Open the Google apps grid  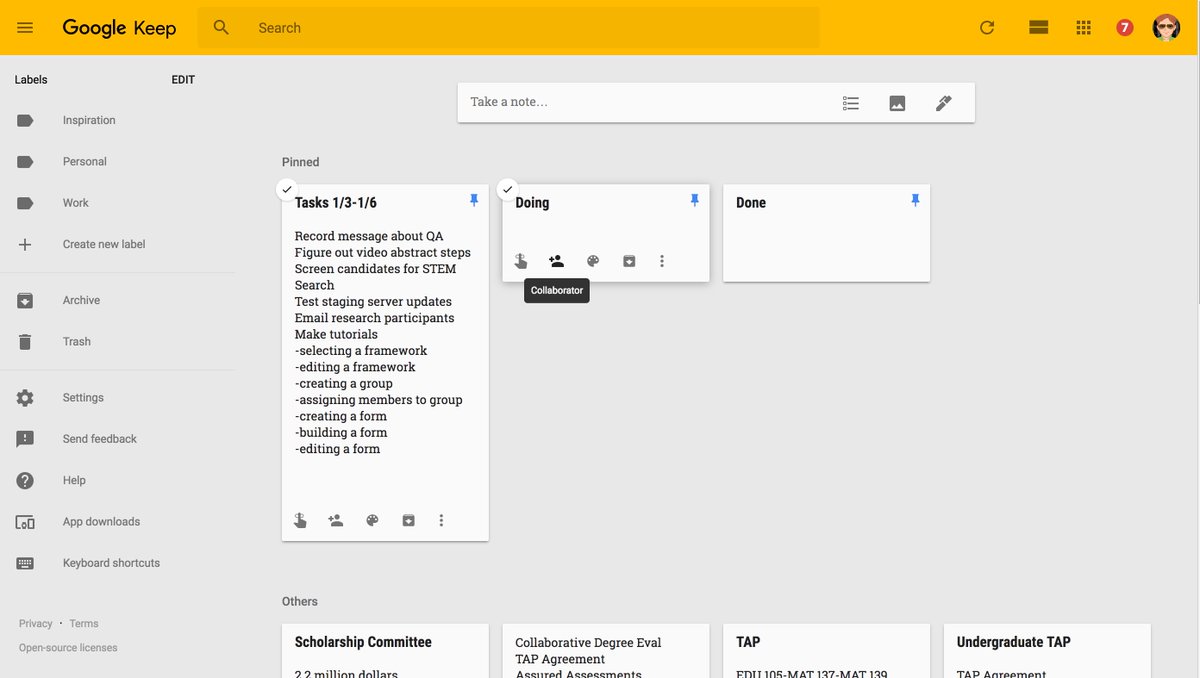click(1083, 28)
